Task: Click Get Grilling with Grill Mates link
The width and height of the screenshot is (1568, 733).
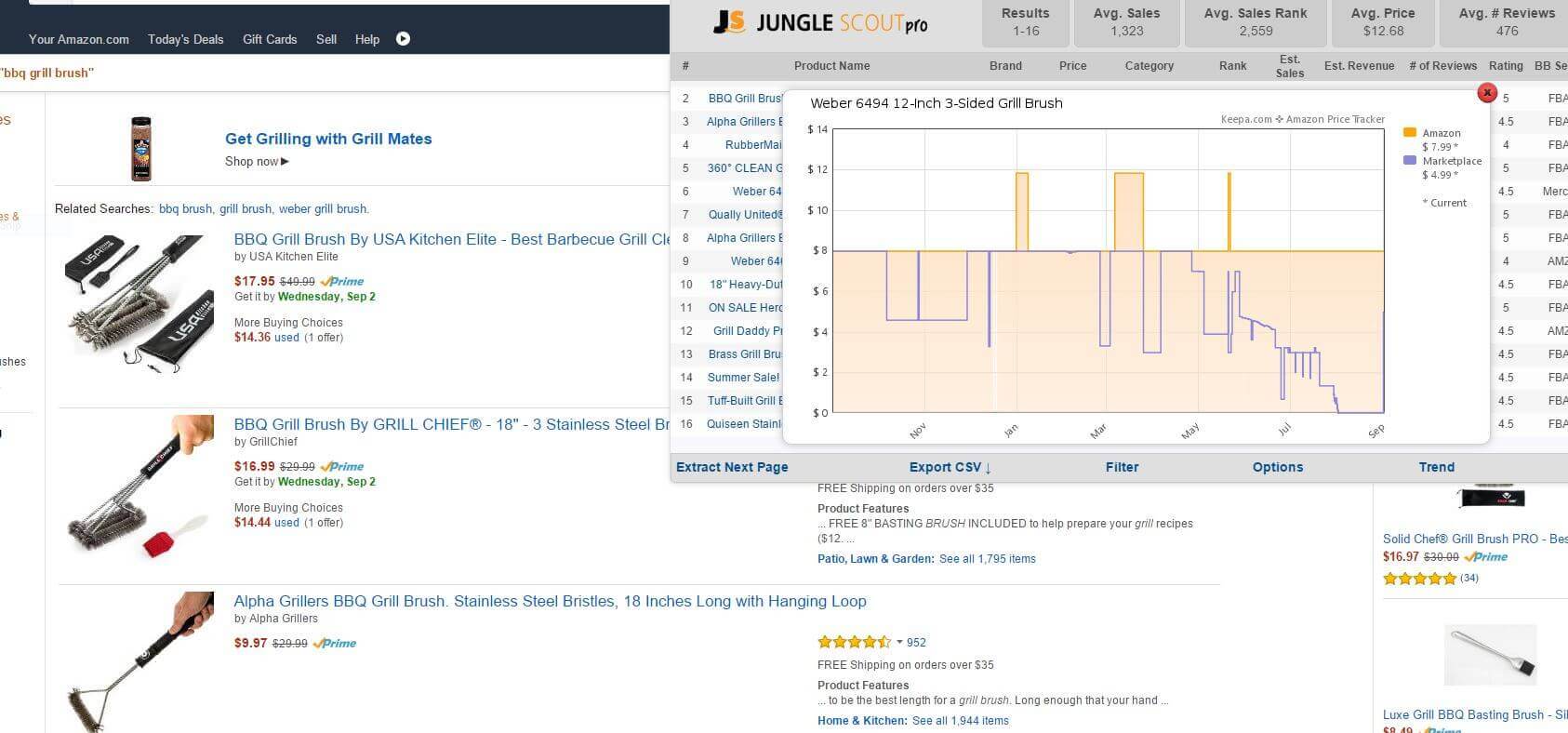Action: pos(328,139)
